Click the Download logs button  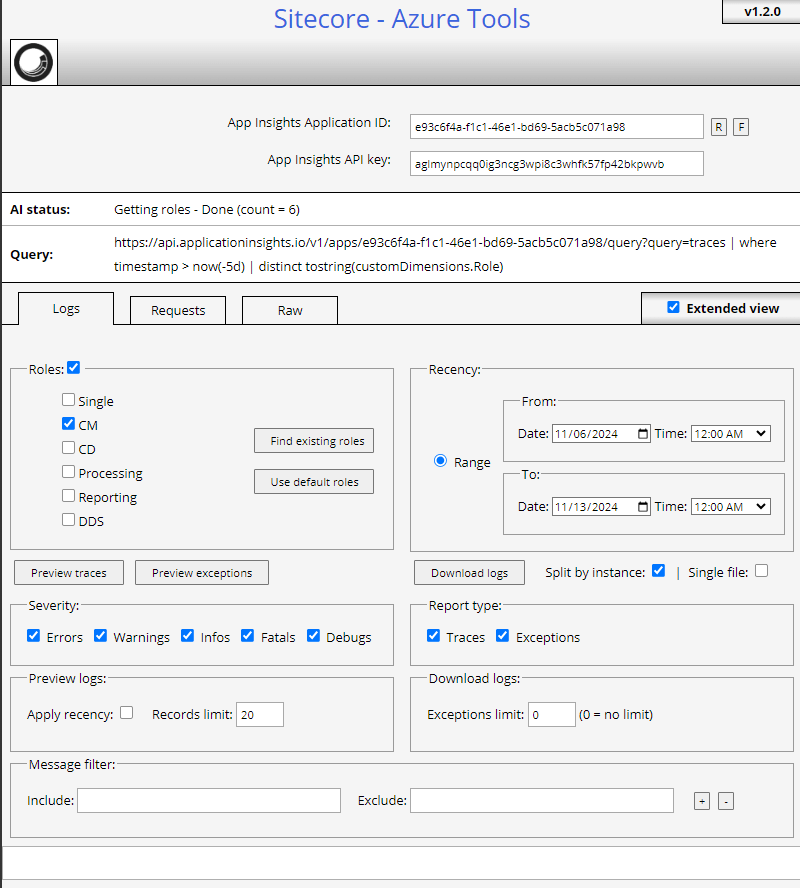tap(469, 573)
